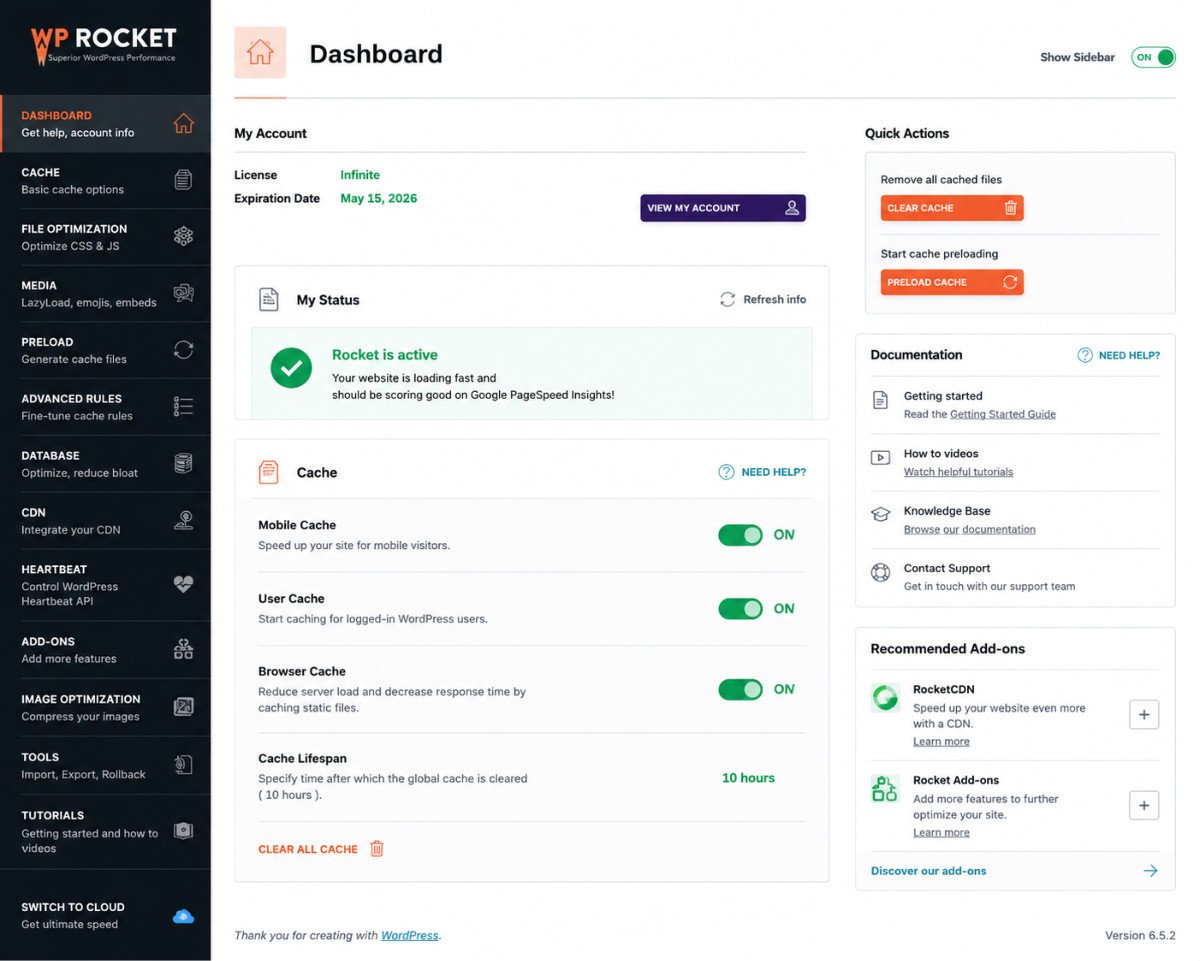This screenshot has width=1200, height=961.
Task: Add RocketCDN with the plus button
Action: coord(1144,714)
